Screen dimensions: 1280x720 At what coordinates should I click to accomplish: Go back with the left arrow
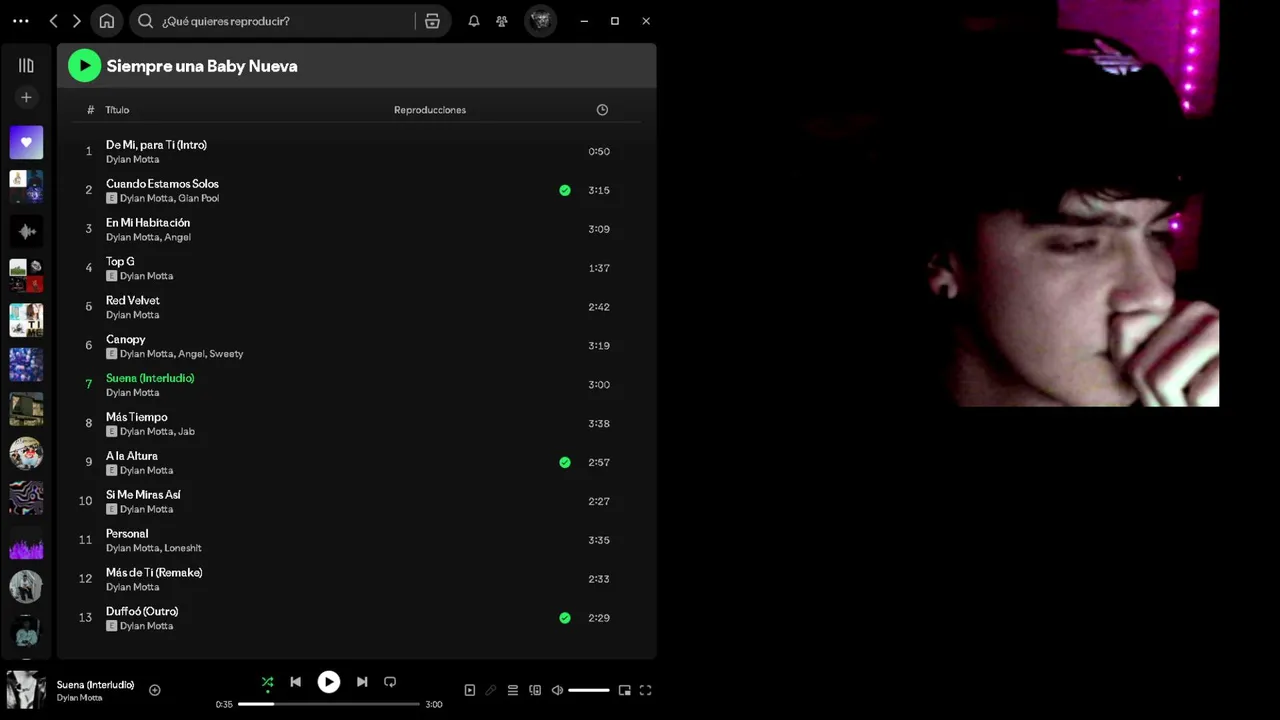point(54,21)
